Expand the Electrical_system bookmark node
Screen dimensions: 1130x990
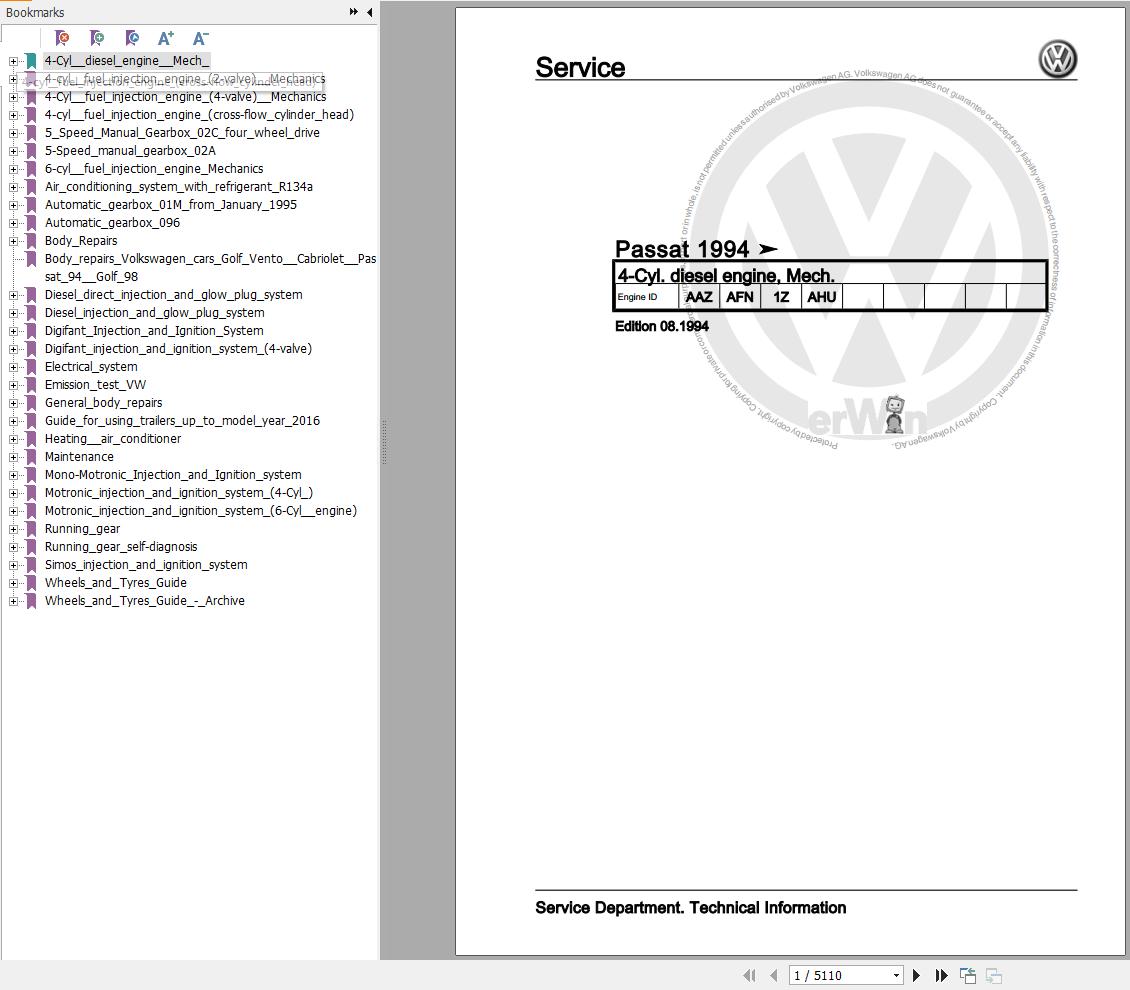tap(13, 367)
